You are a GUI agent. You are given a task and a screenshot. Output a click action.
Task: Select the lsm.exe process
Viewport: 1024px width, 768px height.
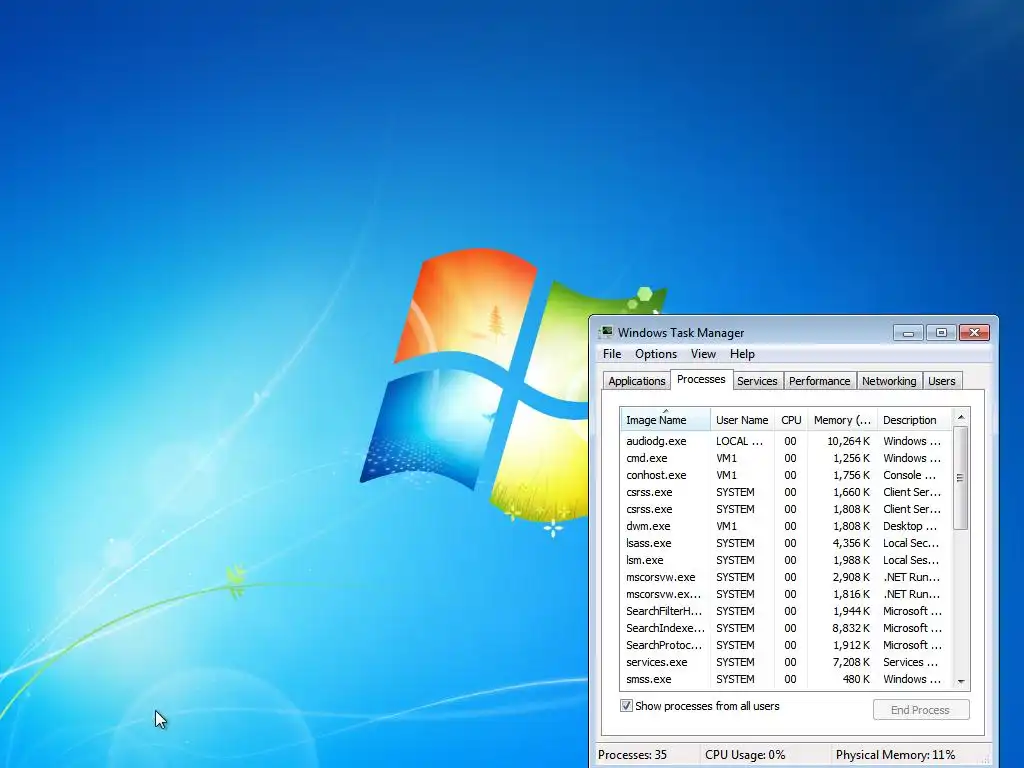coord(786,560)
